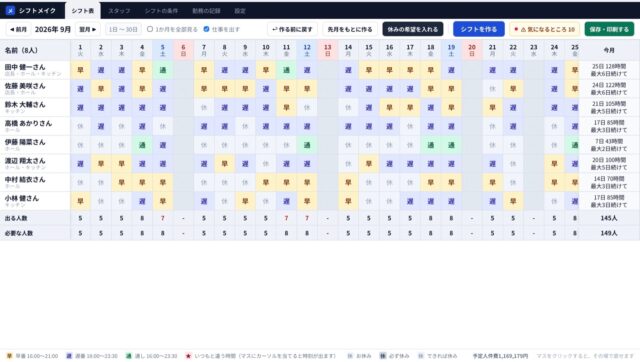Click 渡辺 翔太's 早 cell on day 8
The width and height of the screenshot is (640, 362).
(x=224, y=164)
